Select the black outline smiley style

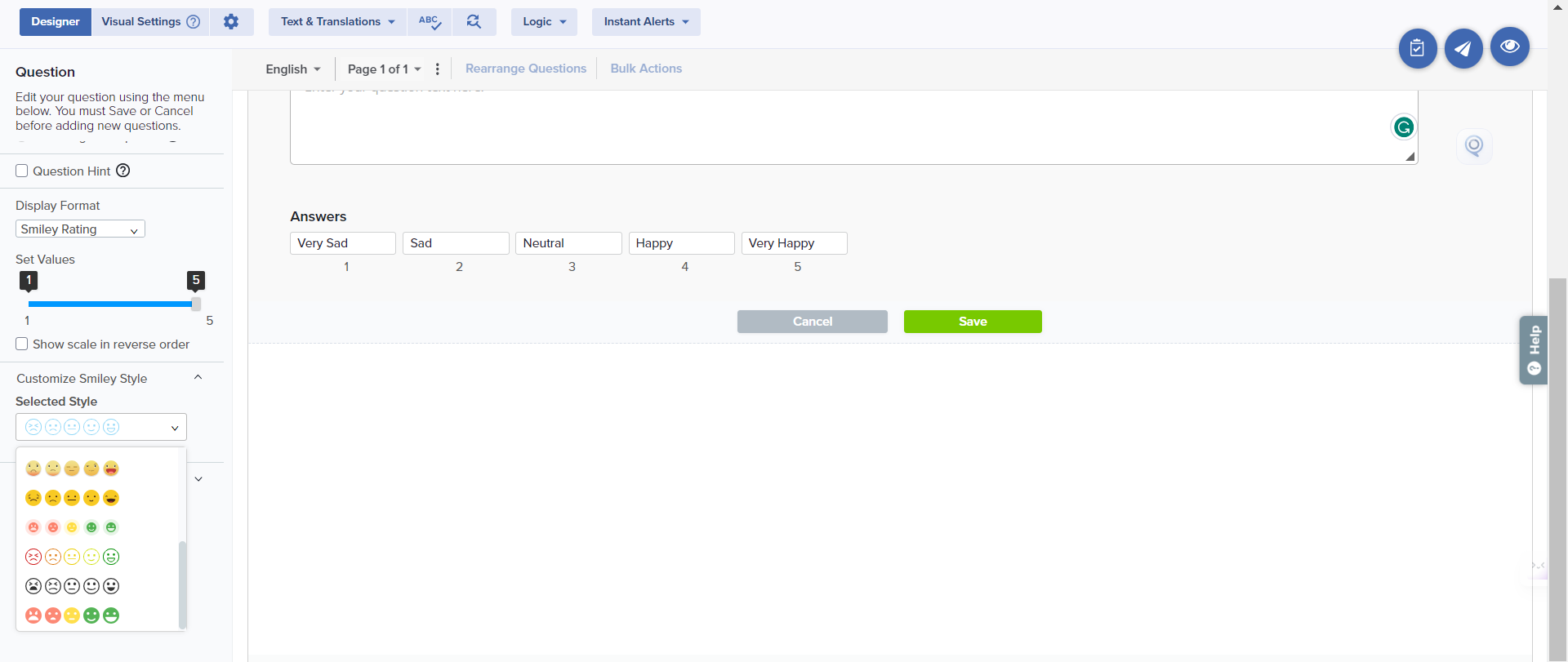click(x=72, y=586)
